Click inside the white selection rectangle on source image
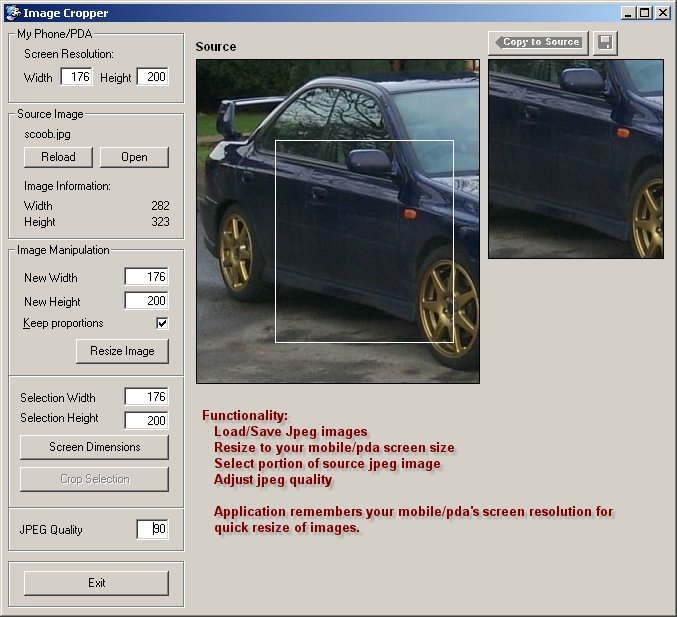This screenshot has height=617, width=677. pyautogui.click(x=364, y=241)
